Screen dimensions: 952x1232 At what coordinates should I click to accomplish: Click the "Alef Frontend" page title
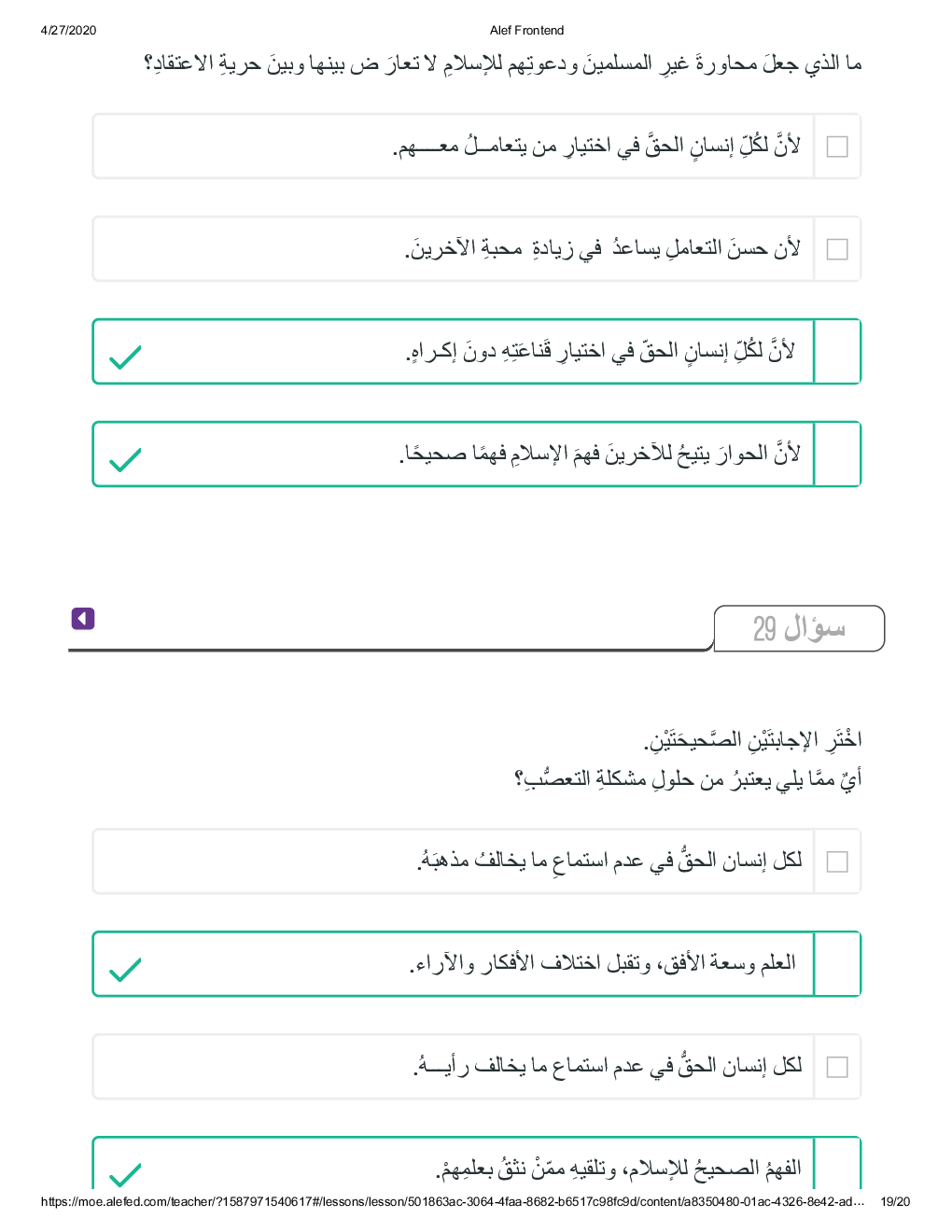[526, 31]
